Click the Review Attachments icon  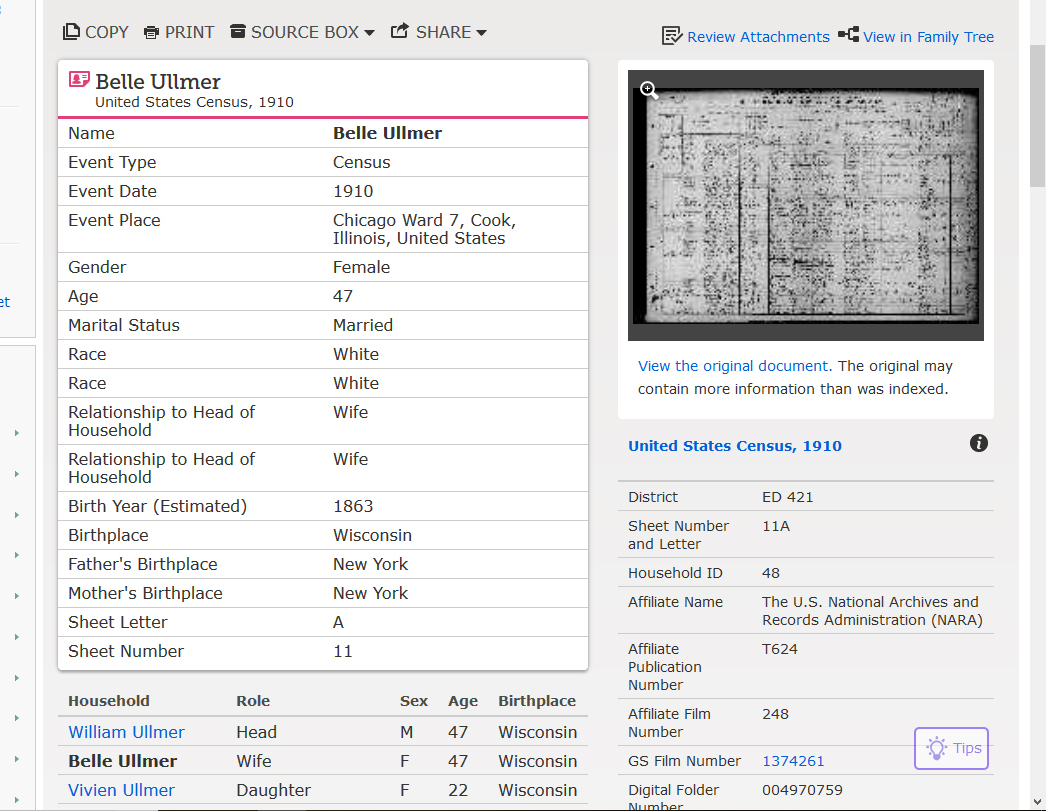[x=672, y=36]
